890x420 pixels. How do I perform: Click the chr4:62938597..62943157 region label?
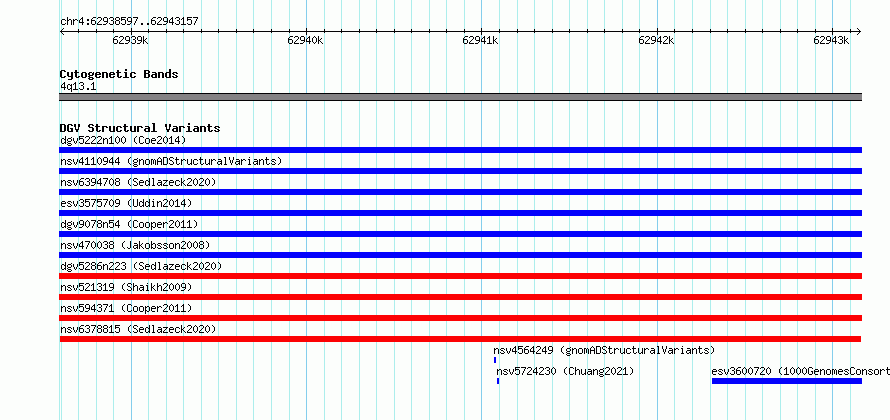(x=129, y=22)
